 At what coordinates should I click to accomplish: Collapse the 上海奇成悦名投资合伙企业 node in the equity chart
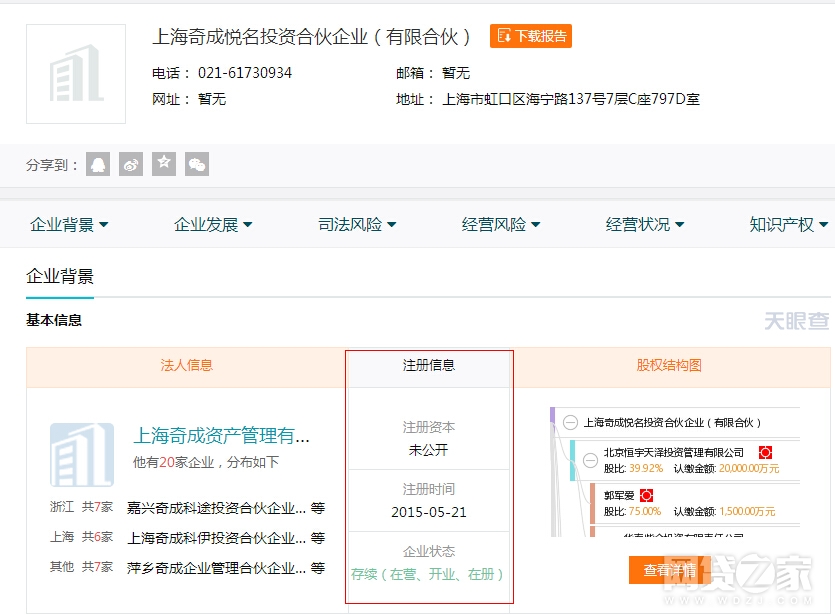570,423
